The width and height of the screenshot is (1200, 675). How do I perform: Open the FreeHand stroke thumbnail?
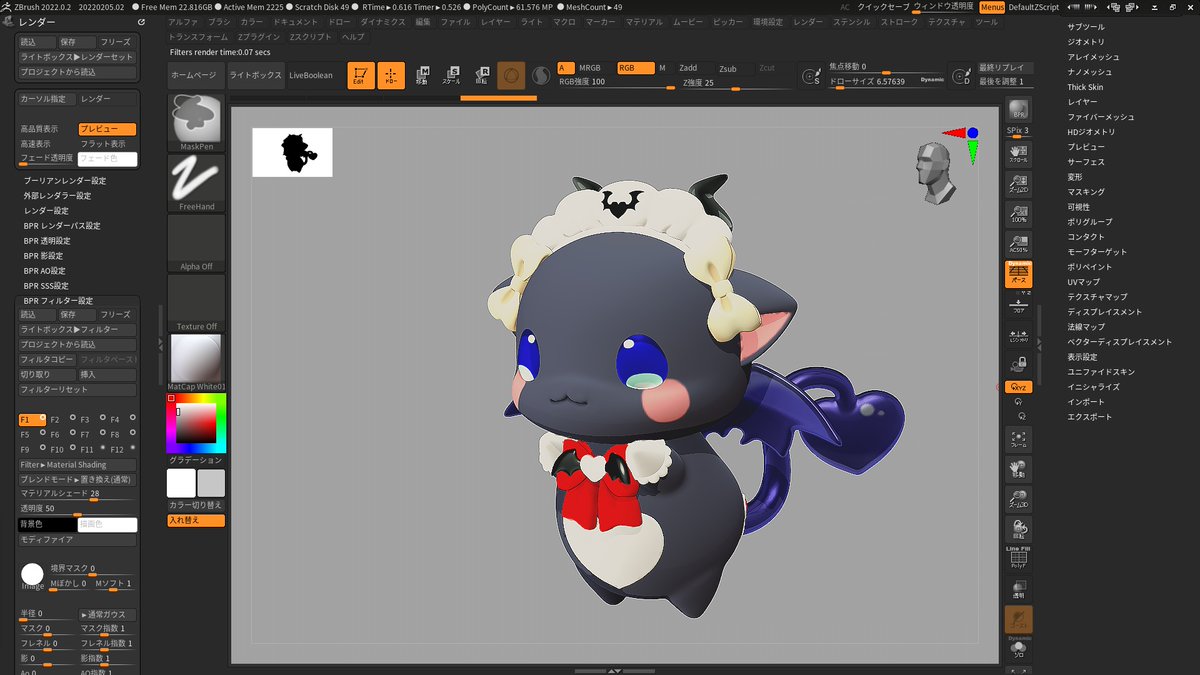click(197, 182)
